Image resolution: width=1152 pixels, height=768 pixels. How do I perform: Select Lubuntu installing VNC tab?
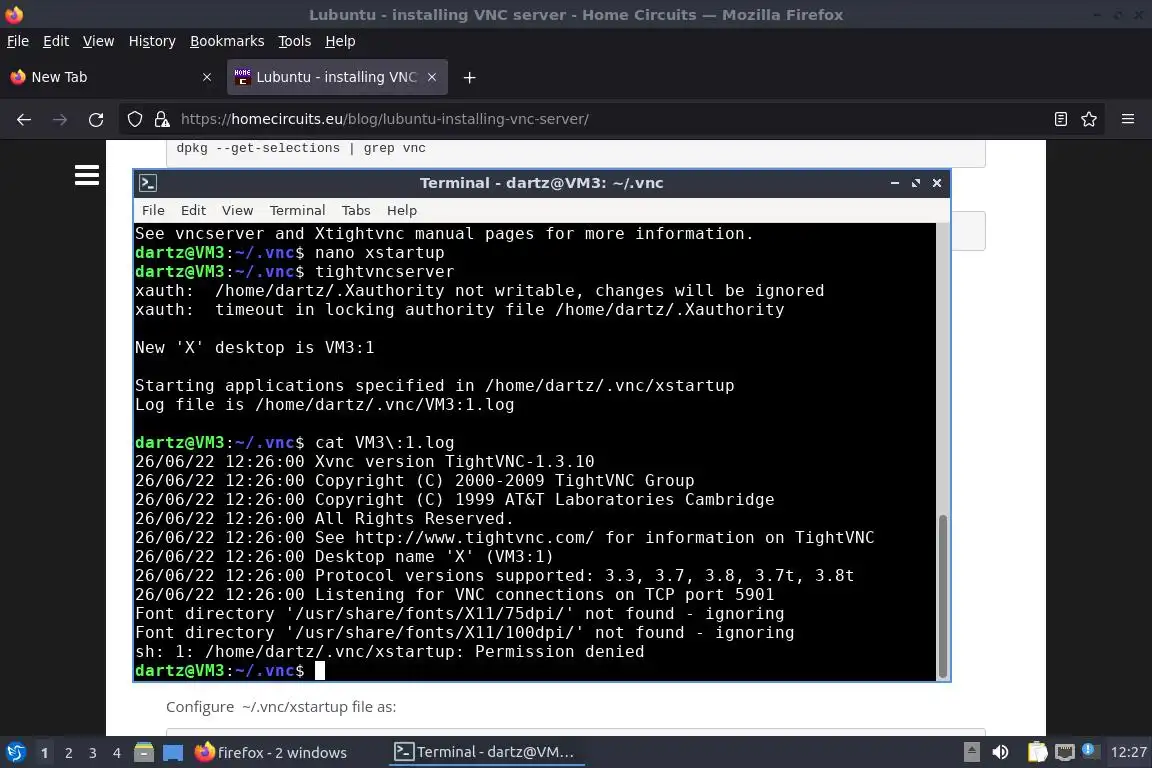337,77
